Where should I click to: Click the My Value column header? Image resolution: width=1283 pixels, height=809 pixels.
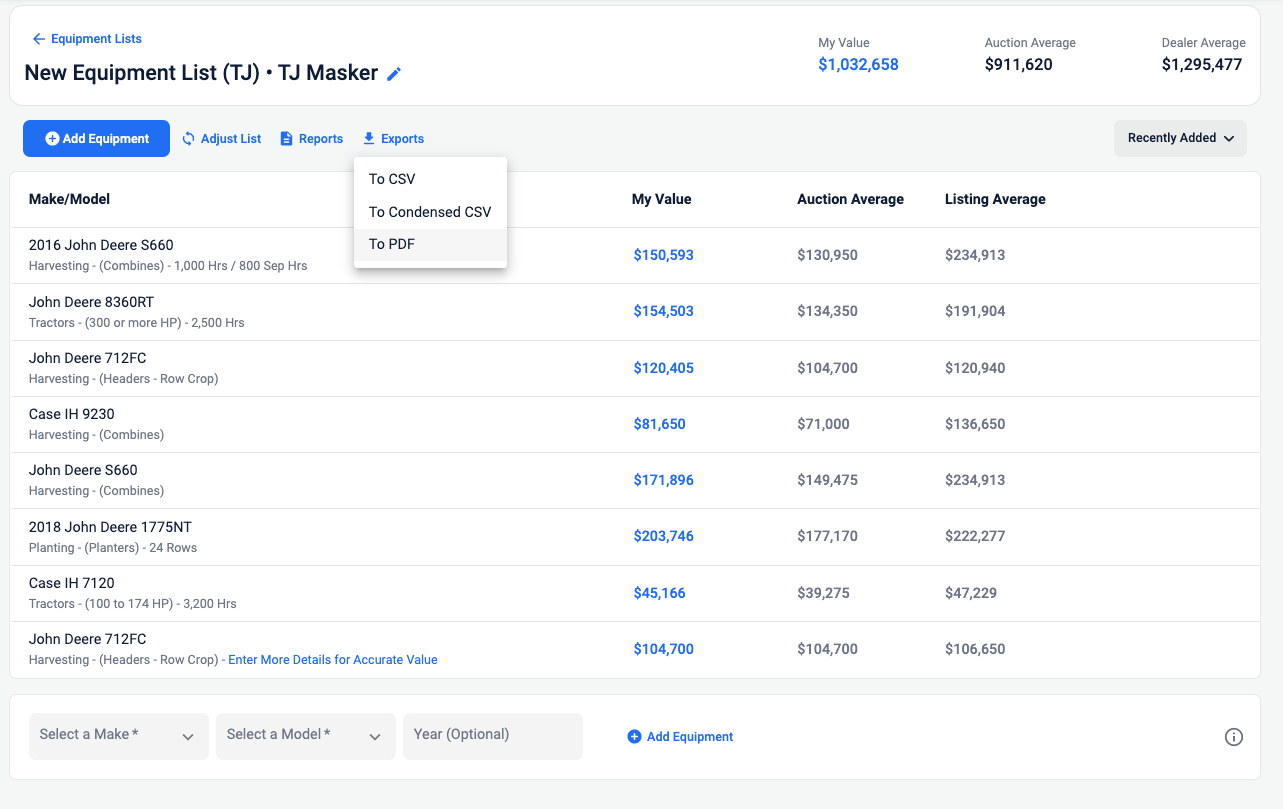661,199
